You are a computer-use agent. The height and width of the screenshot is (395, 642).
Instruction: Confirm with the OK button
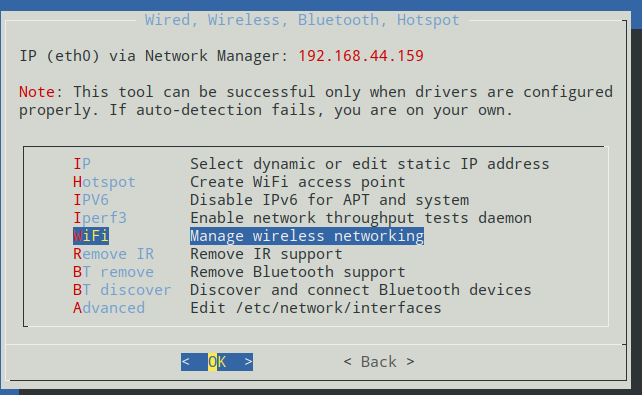[x=217, y=362]
